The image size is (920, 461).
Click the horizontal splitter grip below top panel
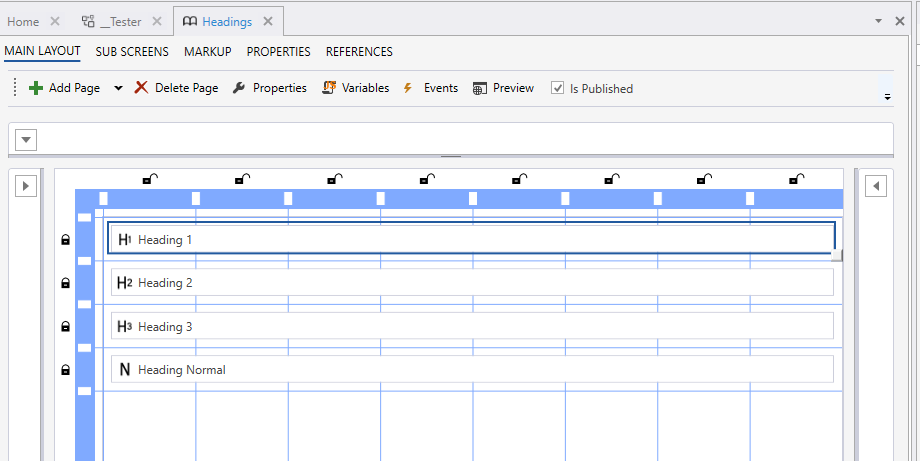[x=451, y=157]
